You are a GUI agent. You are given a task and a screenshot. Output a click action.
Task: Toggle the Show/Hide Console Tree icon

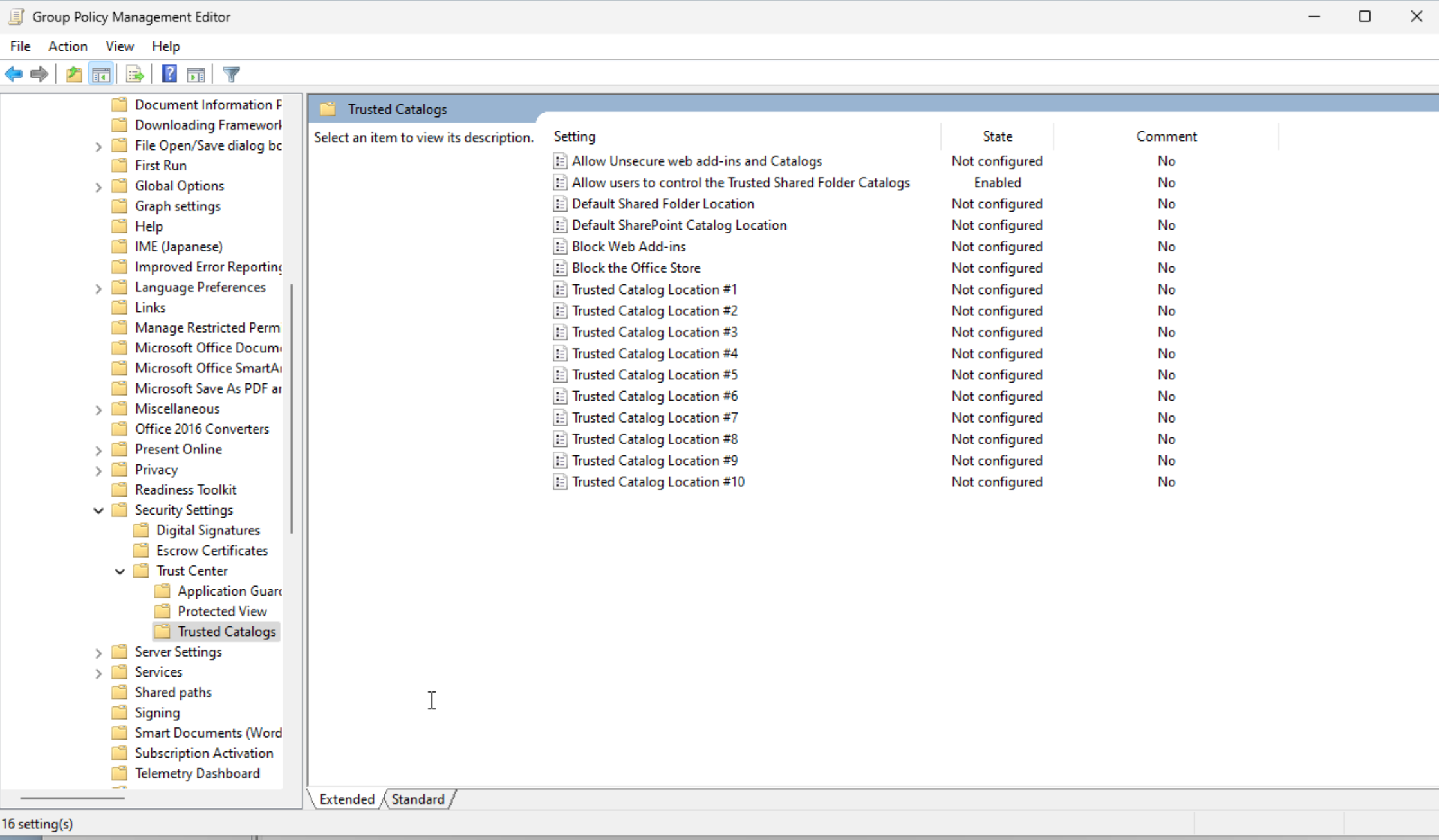[x=101, y=75]
